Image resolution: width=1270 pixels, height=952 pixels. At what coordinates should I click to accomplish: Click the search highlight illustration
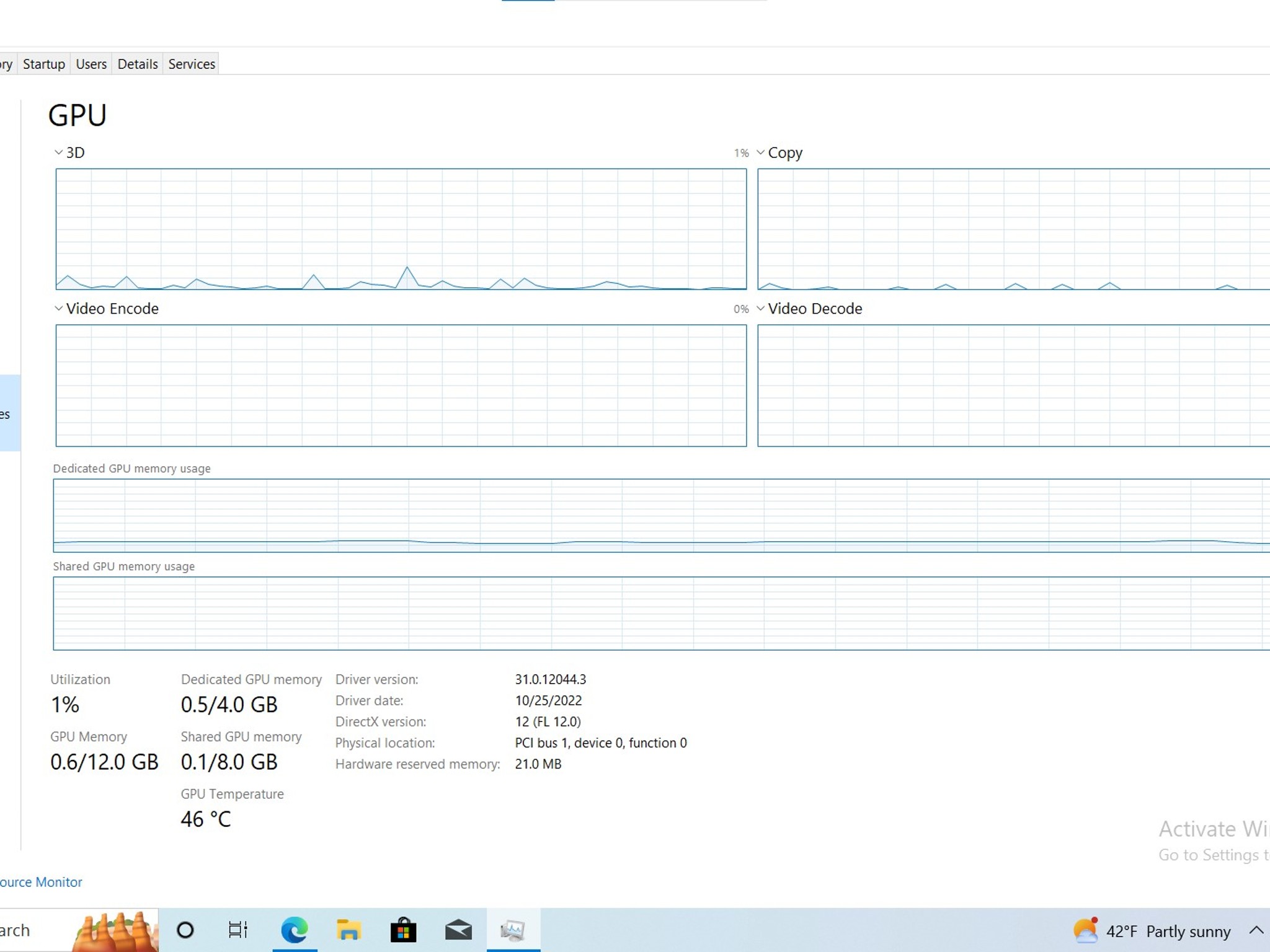point(116,930)
